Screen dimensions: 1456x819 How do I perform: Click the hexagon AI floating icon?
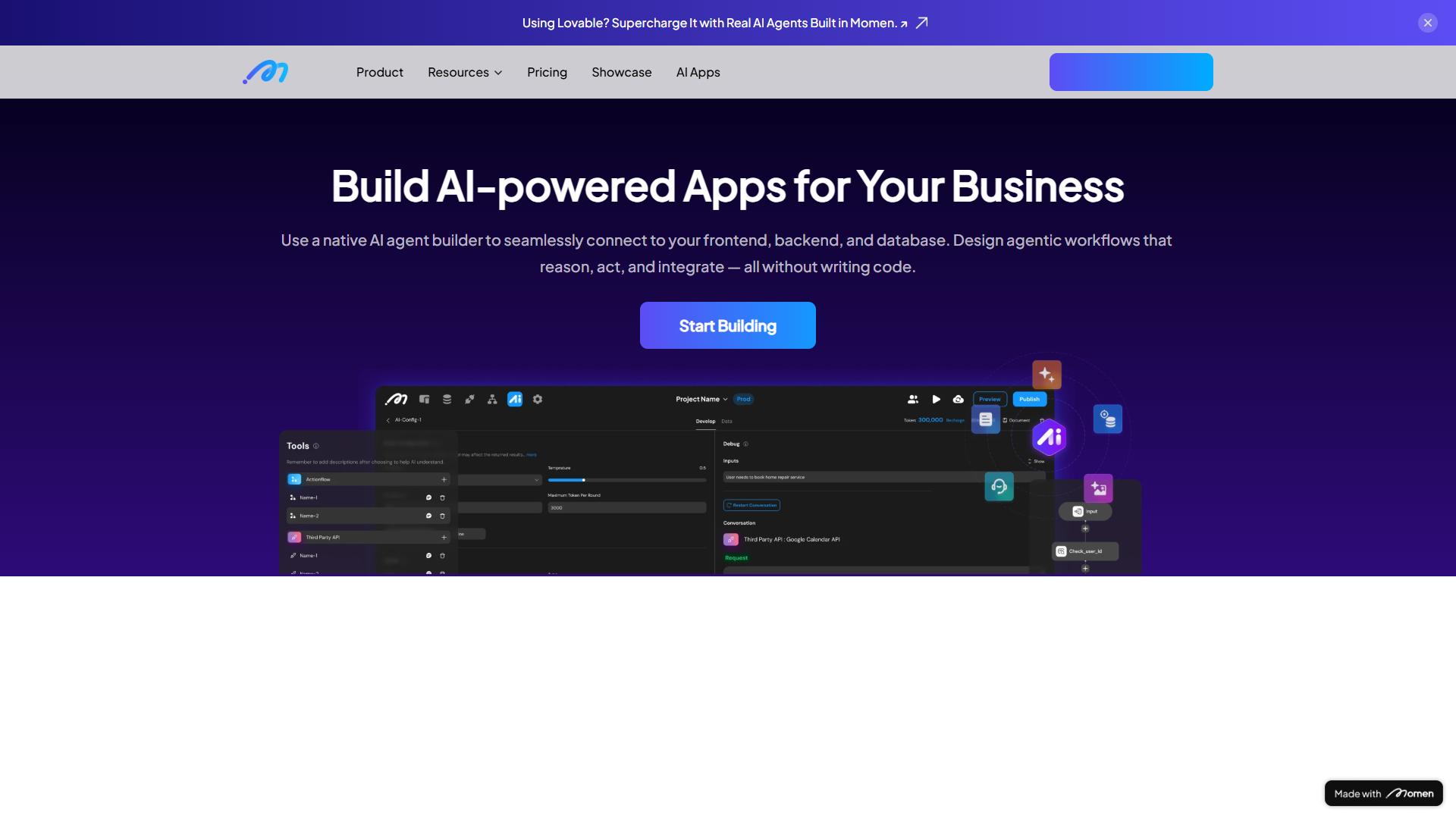coord(1050,437)
